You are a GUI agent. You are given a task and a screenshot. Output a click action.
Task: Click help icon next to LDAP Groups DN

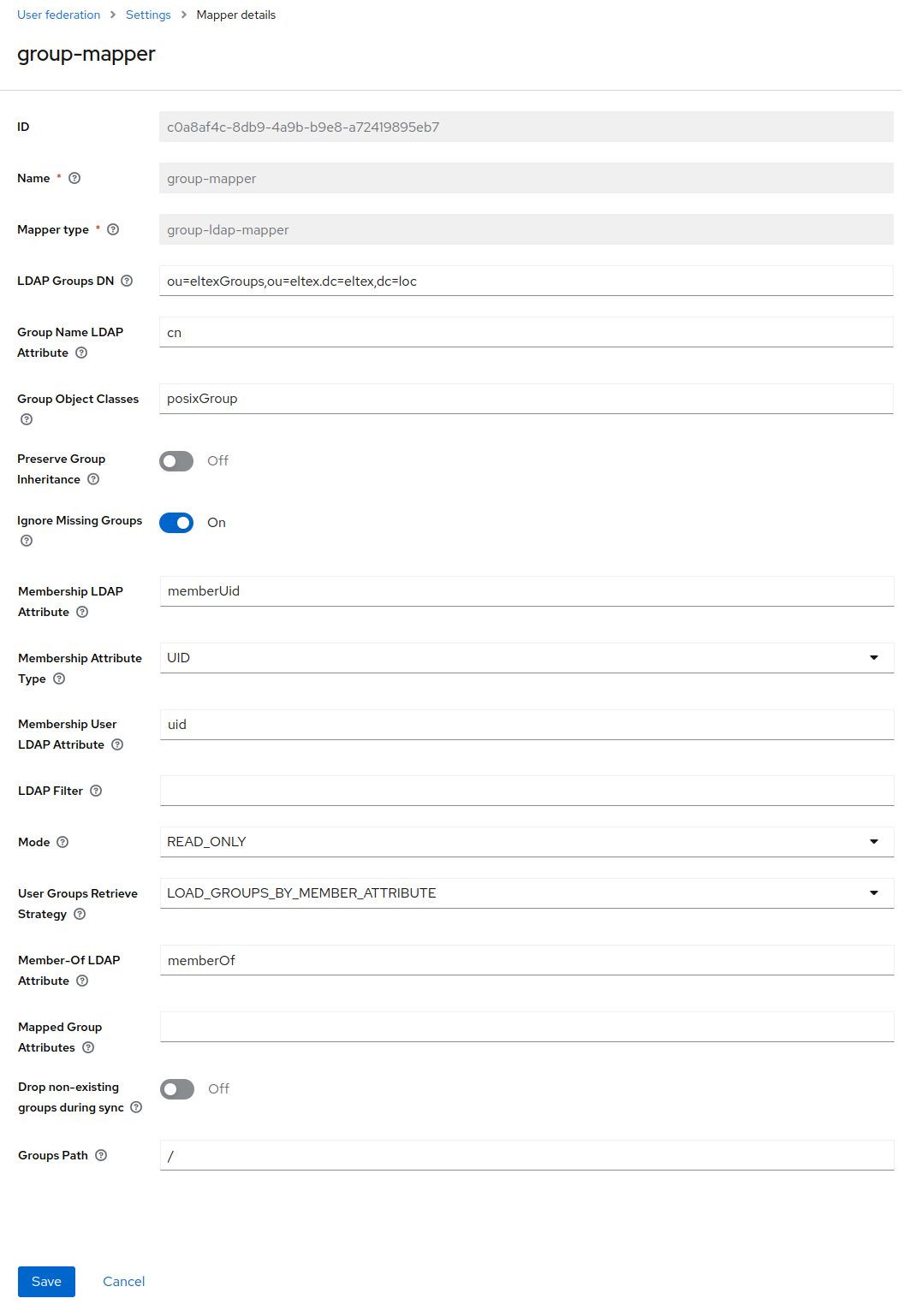pyautogui.click(x=127, y=281)
